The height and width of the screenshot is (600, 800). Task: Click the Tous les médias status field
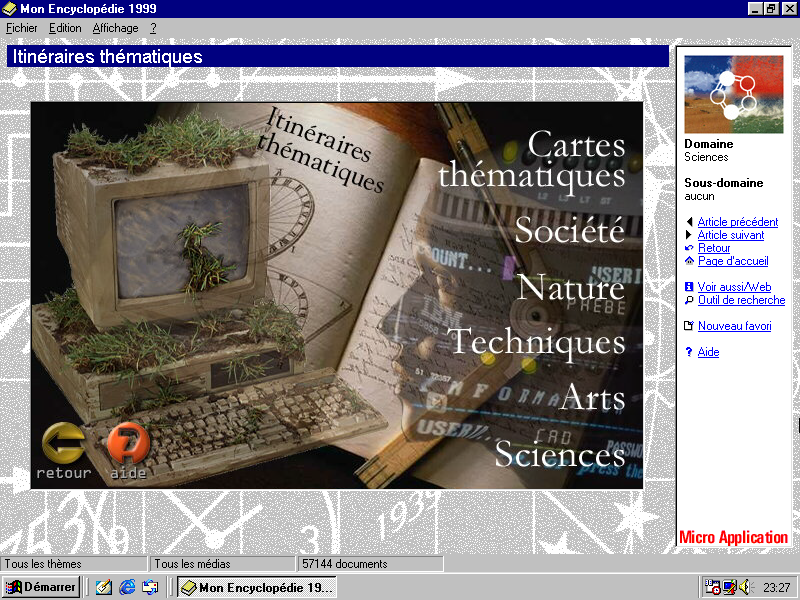[x=222, y=564]
